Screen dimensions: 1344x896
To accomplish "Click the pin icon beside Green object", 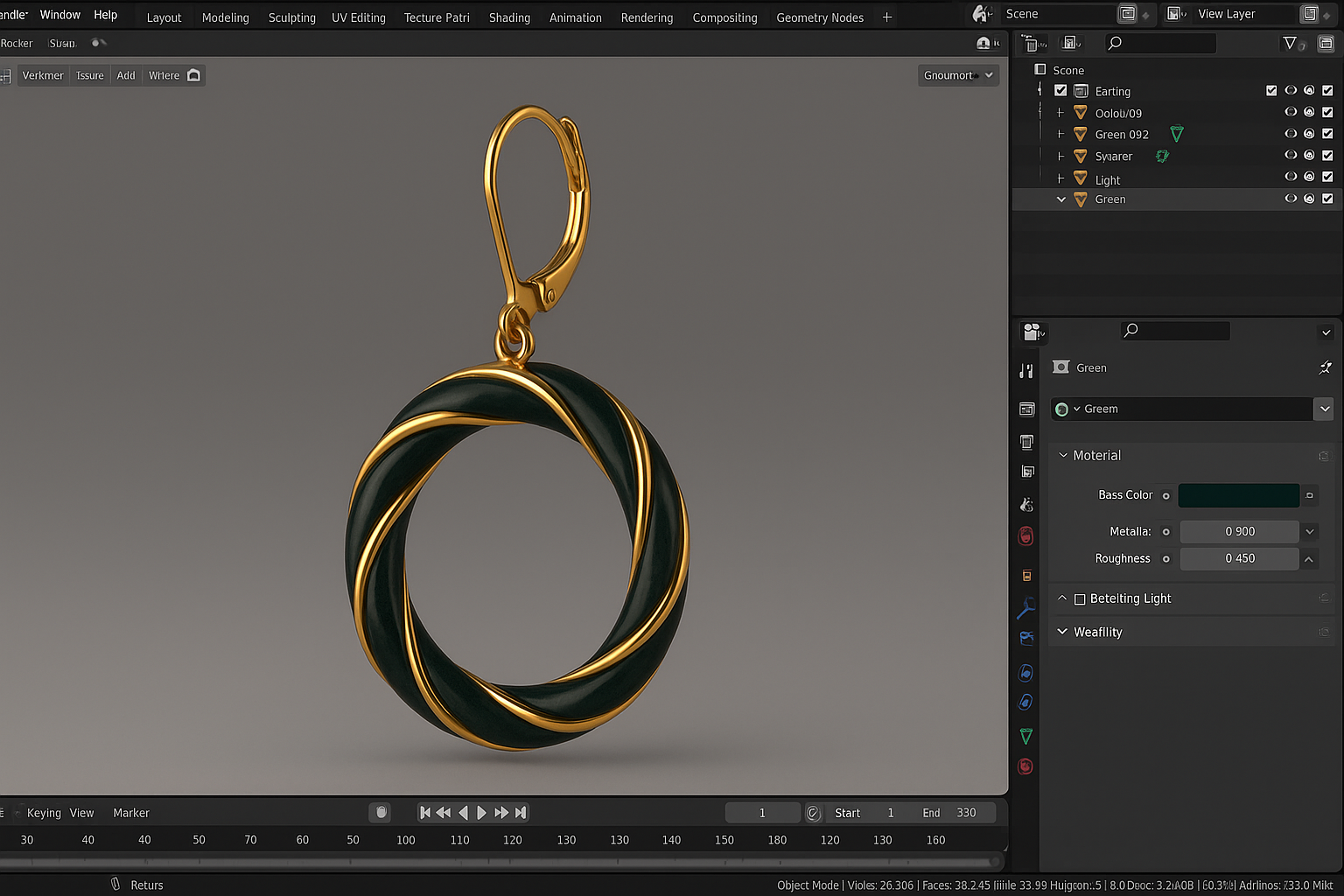I will (x=1325, y=367).
